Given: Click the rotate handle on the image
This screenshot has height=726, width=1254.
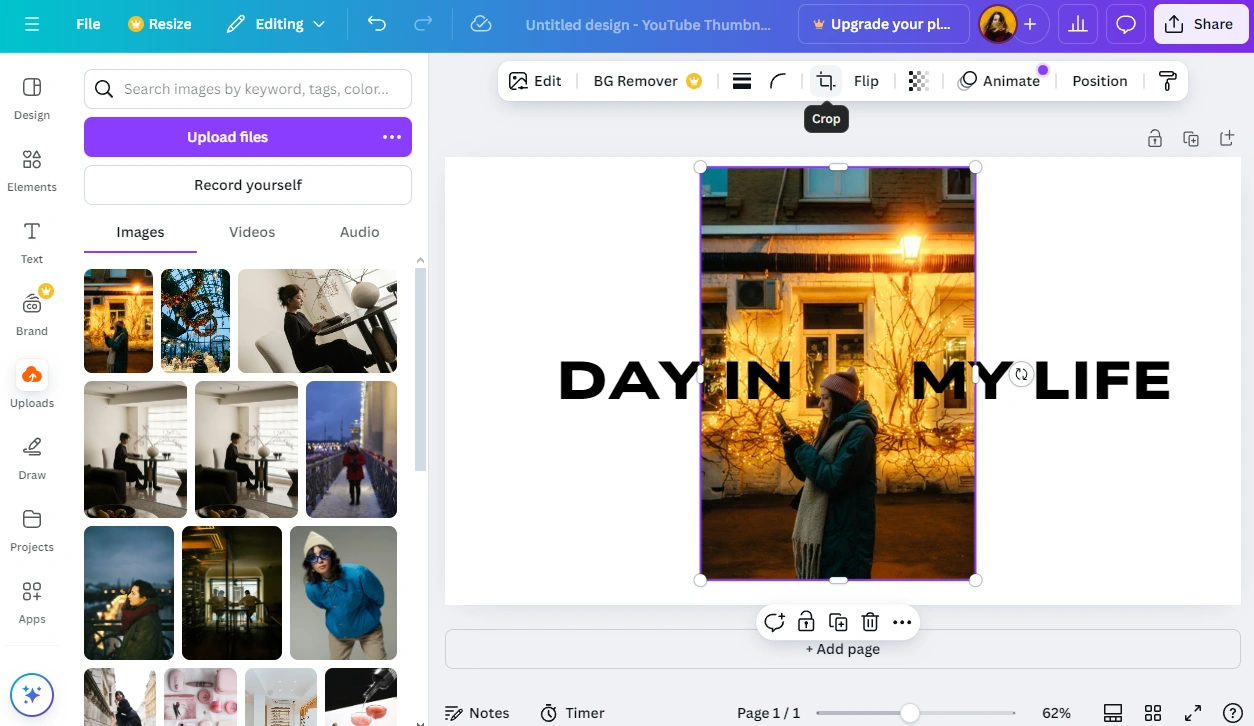Looking at the screenshot, I should tap(1021, 375).
